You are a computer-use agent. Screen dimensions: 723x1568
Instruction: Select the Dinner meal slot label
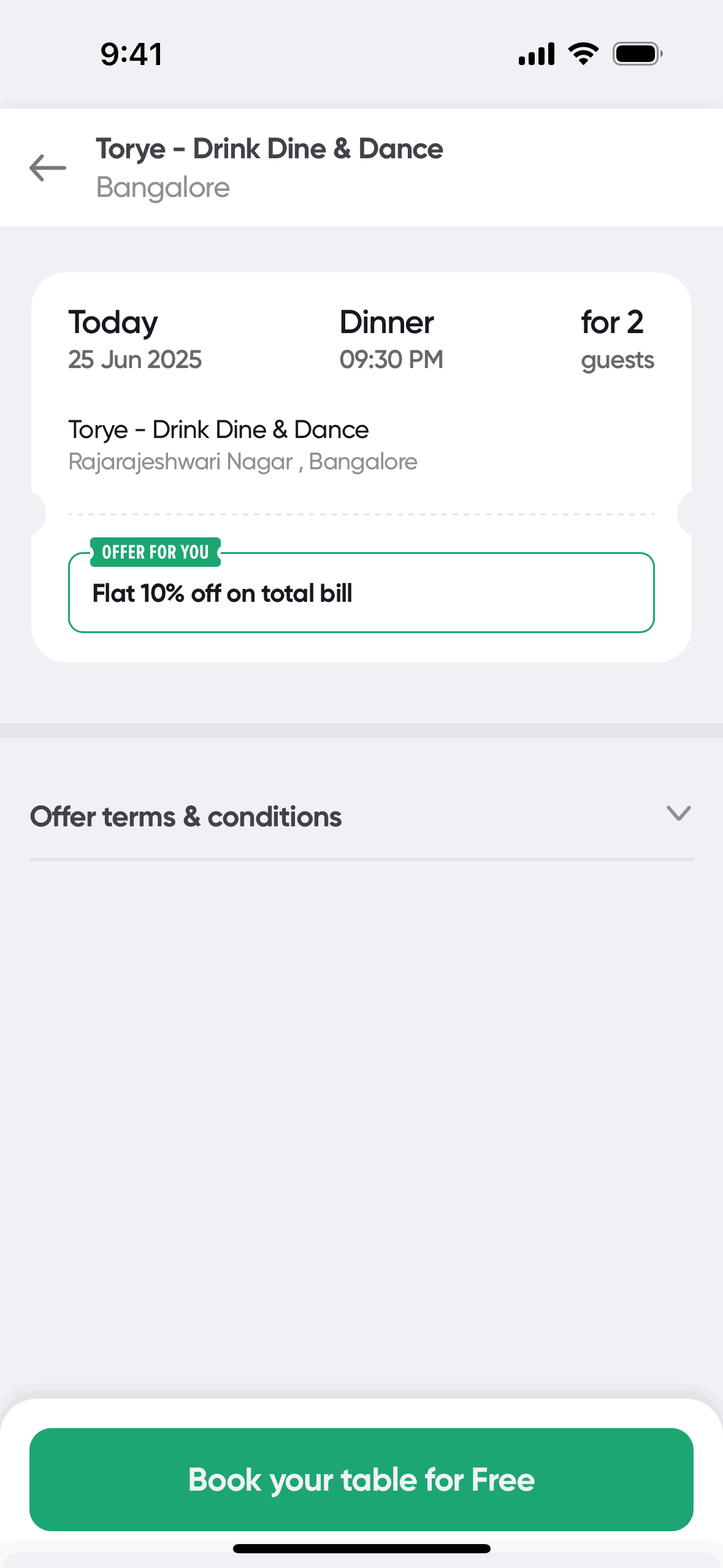[387, 323]
